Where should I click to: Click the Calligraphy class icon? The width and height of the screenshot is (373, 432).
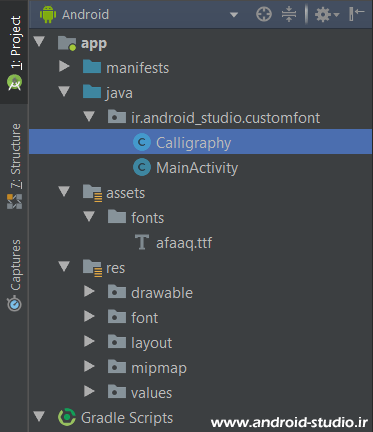pyautogui.click(x=142, y=143)
